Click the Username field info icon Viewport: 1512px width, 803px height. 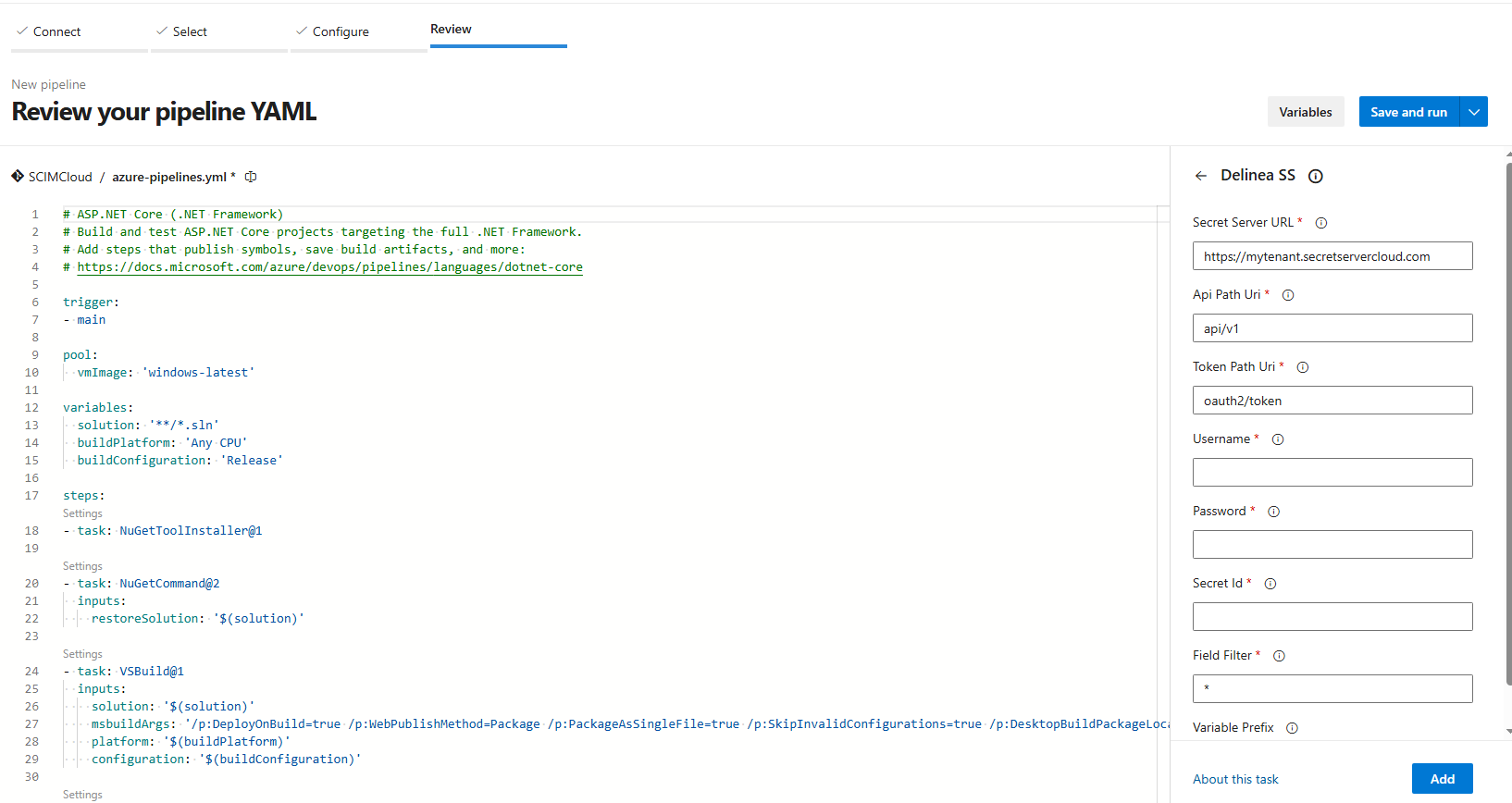click(x=1278, y=439)
